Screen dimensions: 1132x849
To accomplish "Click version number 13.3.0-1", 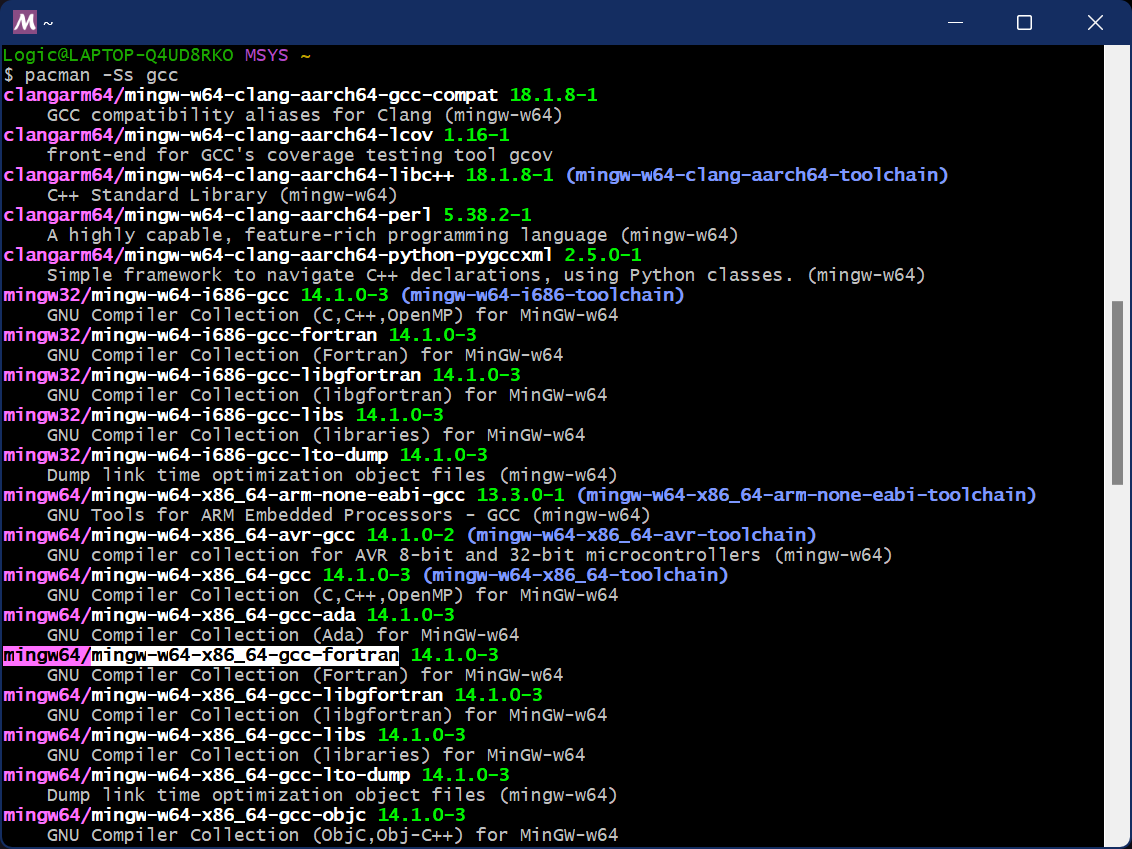I will [x=521, y=495].
